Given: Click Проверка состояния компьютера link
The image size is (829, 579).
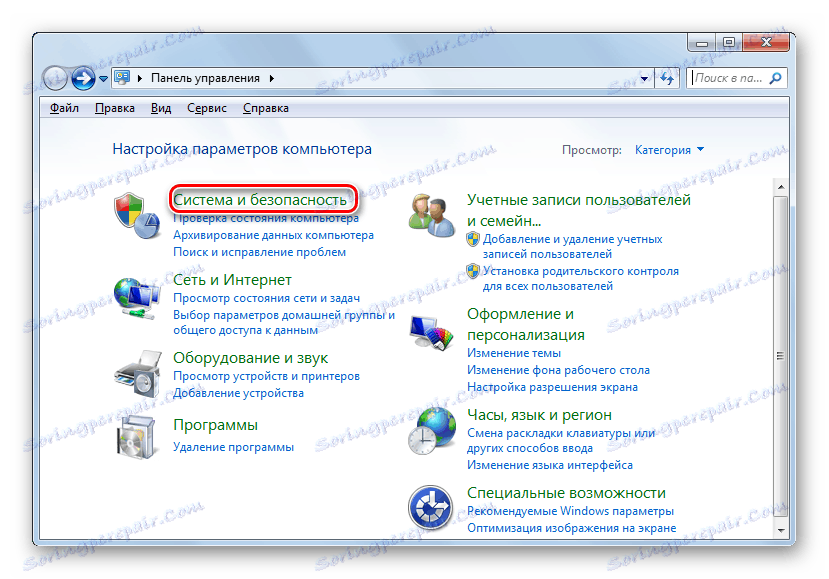Looking at the screenshot, I should [266, 218].
